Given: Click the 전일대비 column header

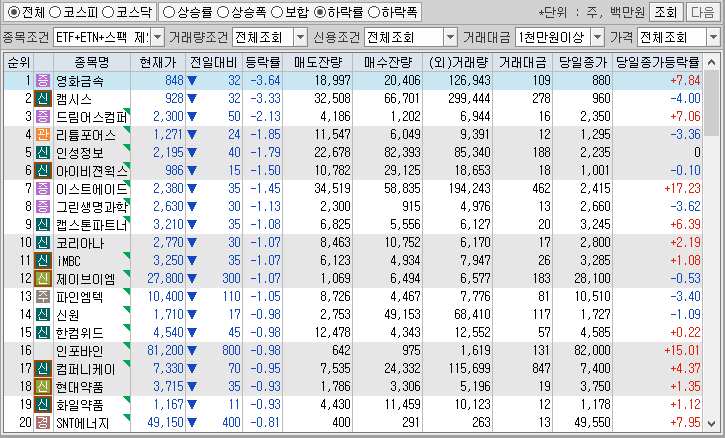Looking at the screenshot, I should pos(214,62).
